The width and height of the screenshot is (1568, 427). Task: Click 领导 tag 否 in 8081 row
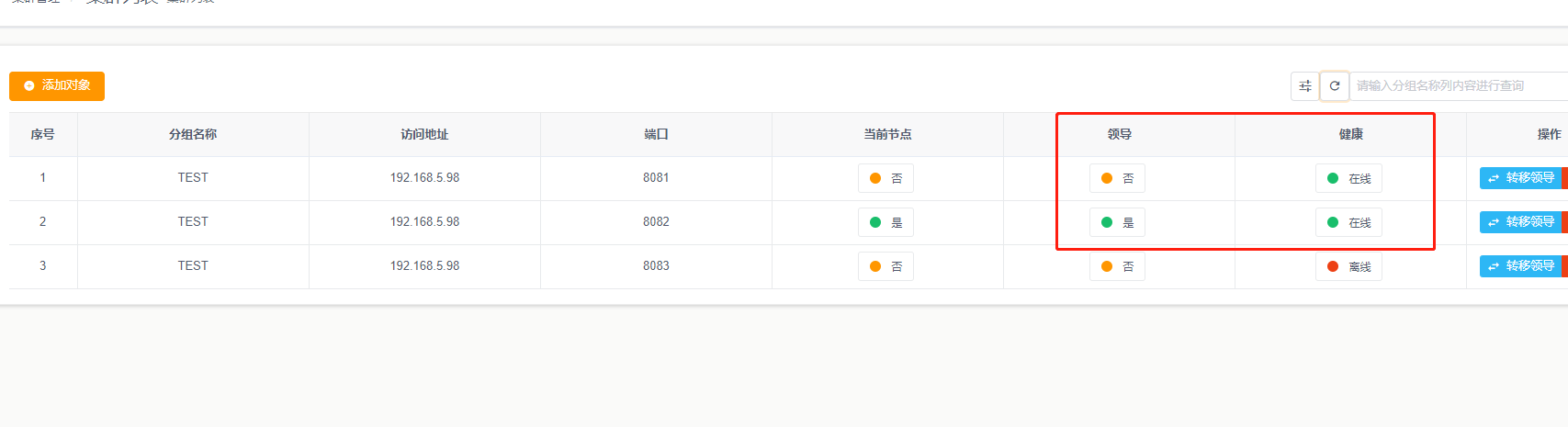pos(1117,178)
